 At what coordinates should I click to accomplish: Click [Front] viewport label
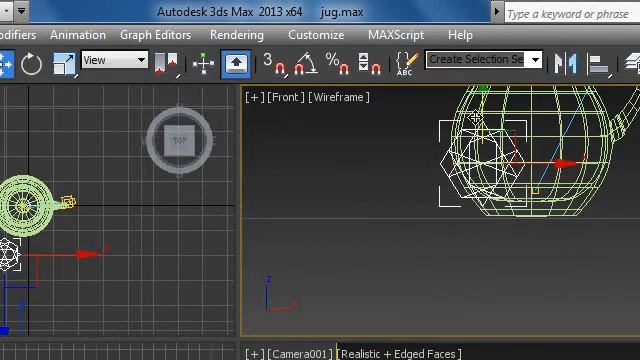tap(286, 97)
